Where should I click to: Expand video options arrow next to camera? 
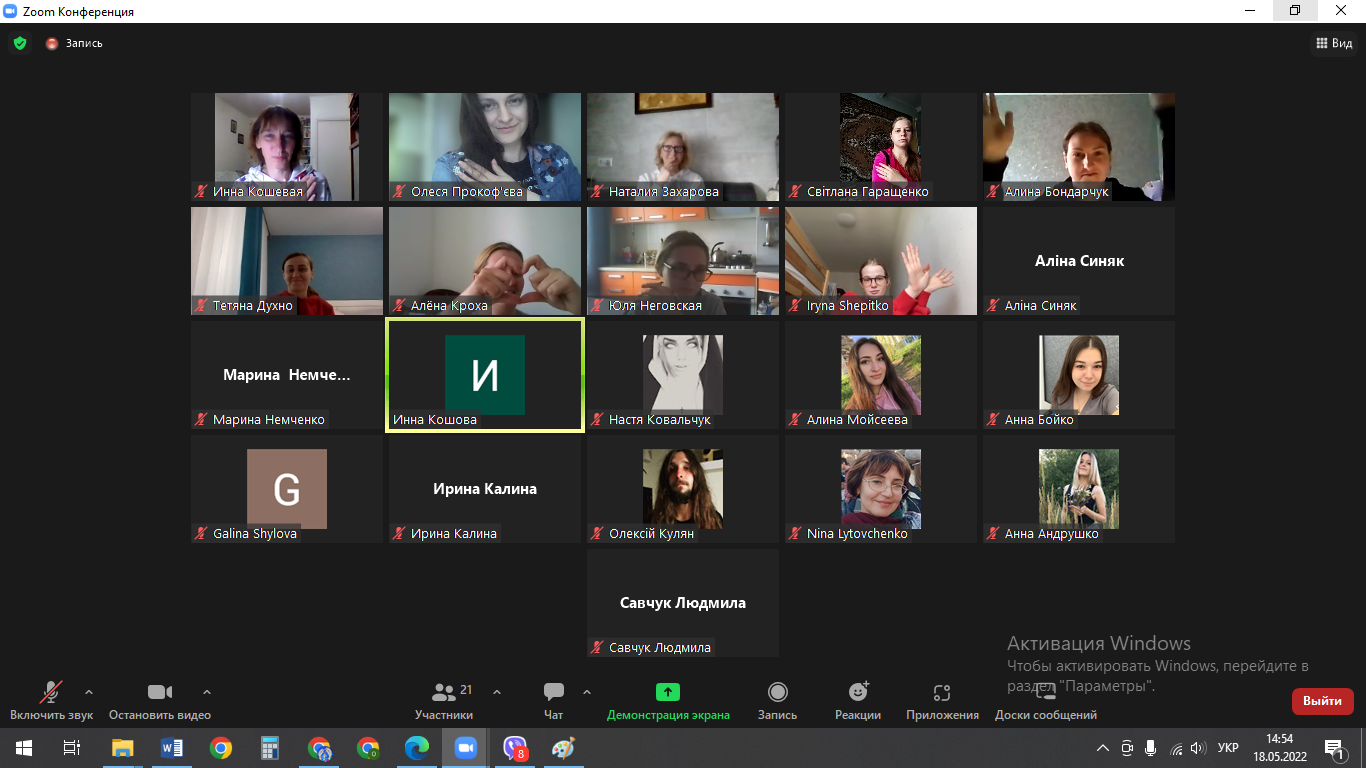coord(207,691)
